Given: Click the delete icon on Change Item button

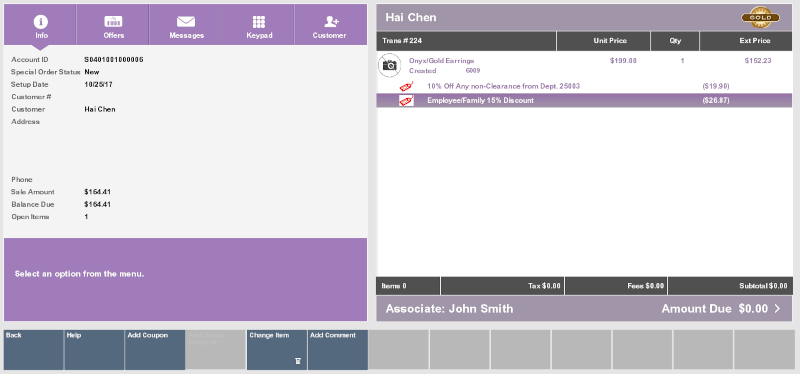Looking at the screenshot, I should point(298,361).
